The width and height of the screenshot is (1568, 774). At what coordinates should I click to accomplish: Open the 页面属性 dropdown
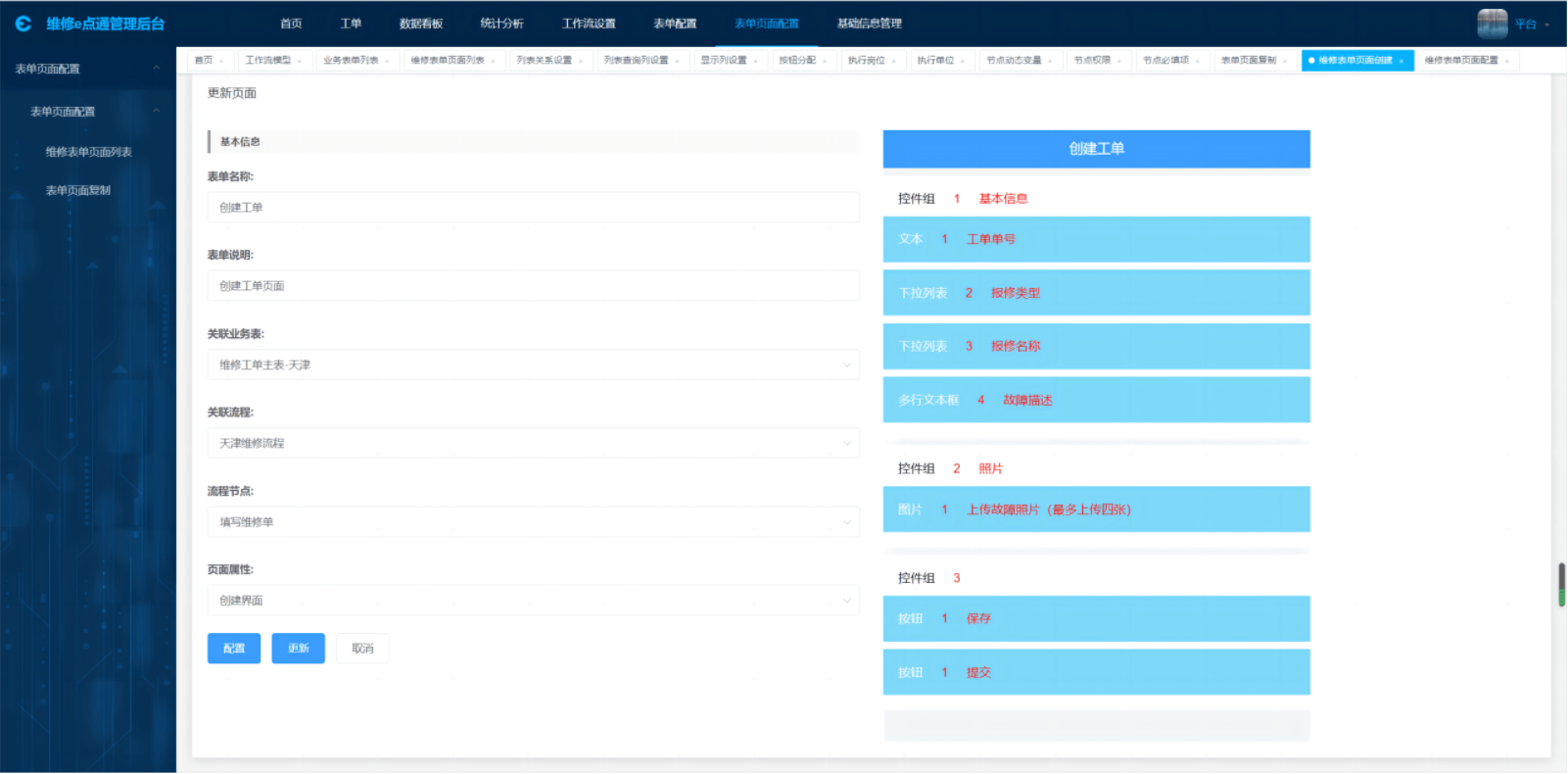point(533,601)
